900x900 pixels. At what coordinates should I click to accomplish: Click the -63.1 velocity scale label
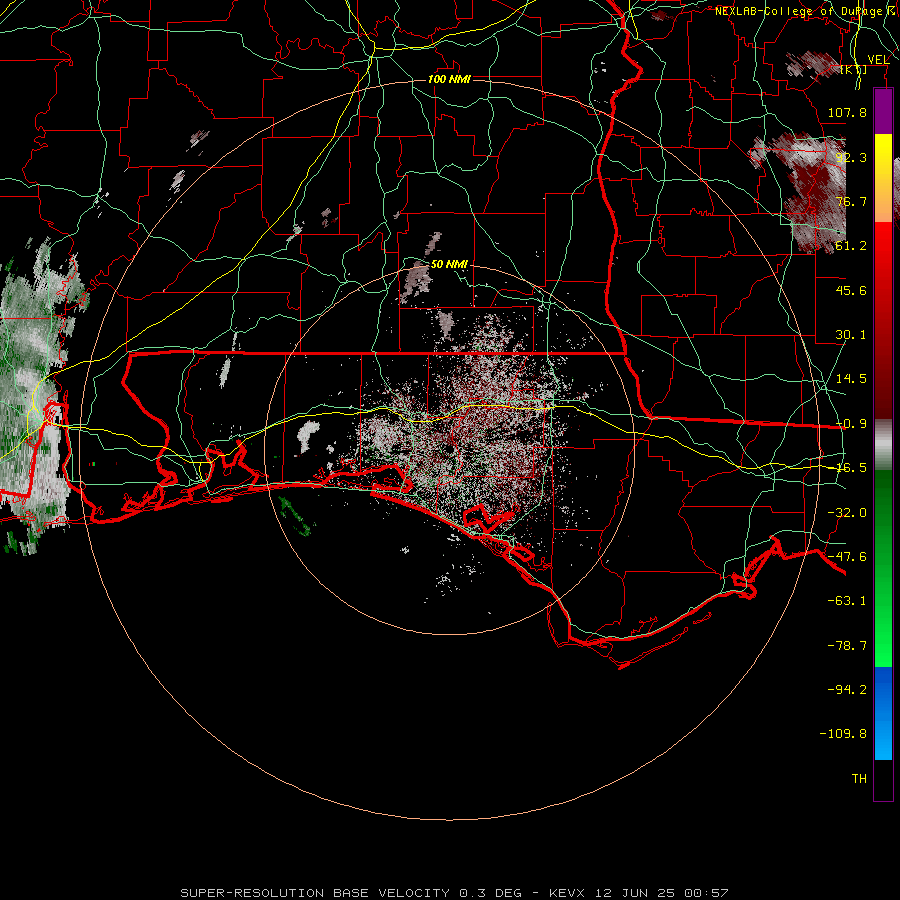(847, 601)
